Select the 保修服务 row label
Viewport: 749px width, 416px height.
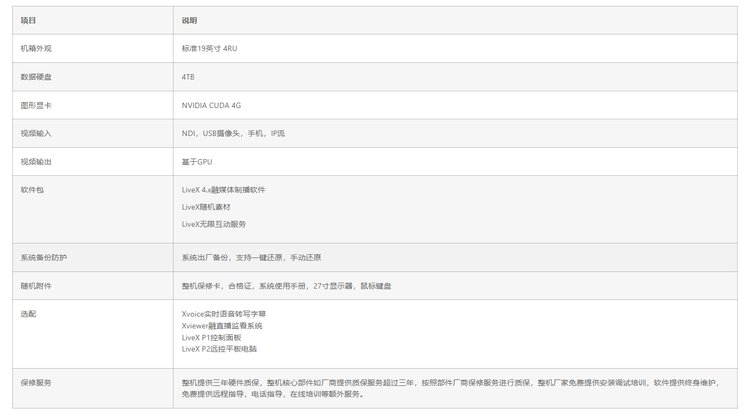(37, 382)
